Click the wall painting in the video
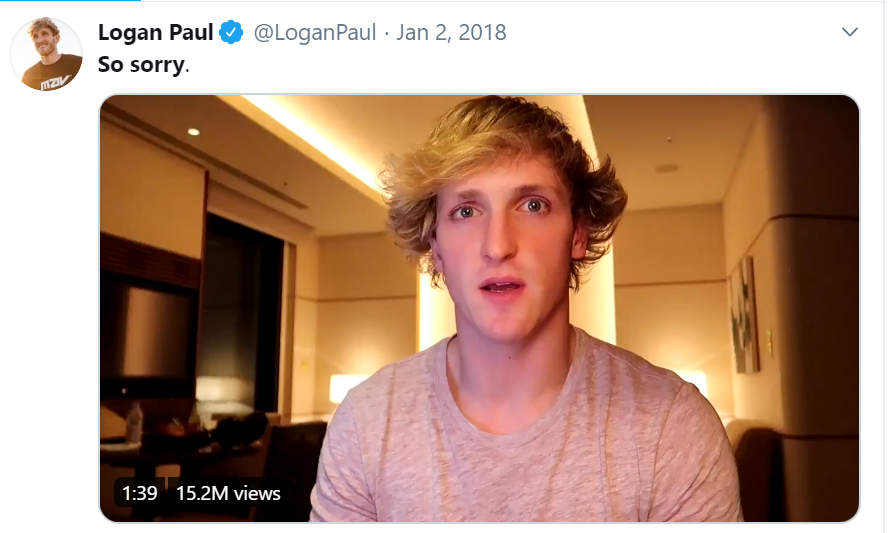The height and width of the screenshot is (533, 894). click(744, 315)
